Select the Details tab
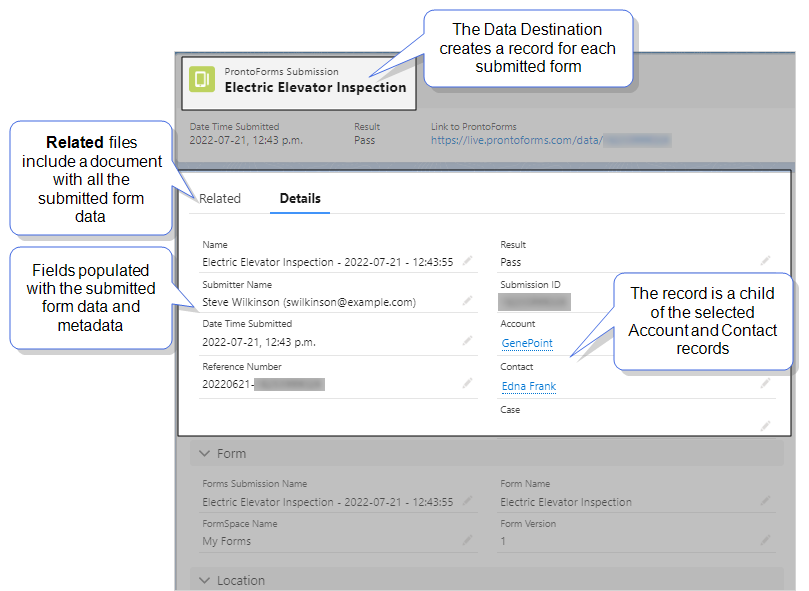This screenshot has height=591, width=809. tap(300, 199)
